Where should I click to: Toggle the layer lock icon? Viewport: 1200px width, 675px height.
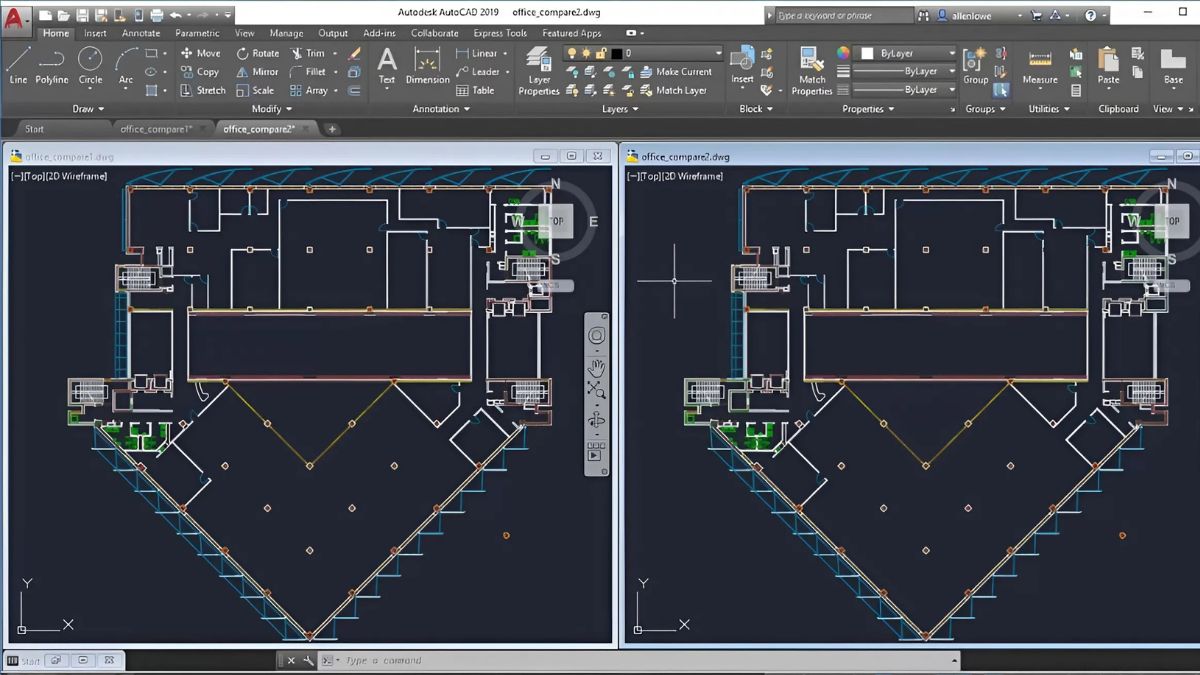pos(600,53)
